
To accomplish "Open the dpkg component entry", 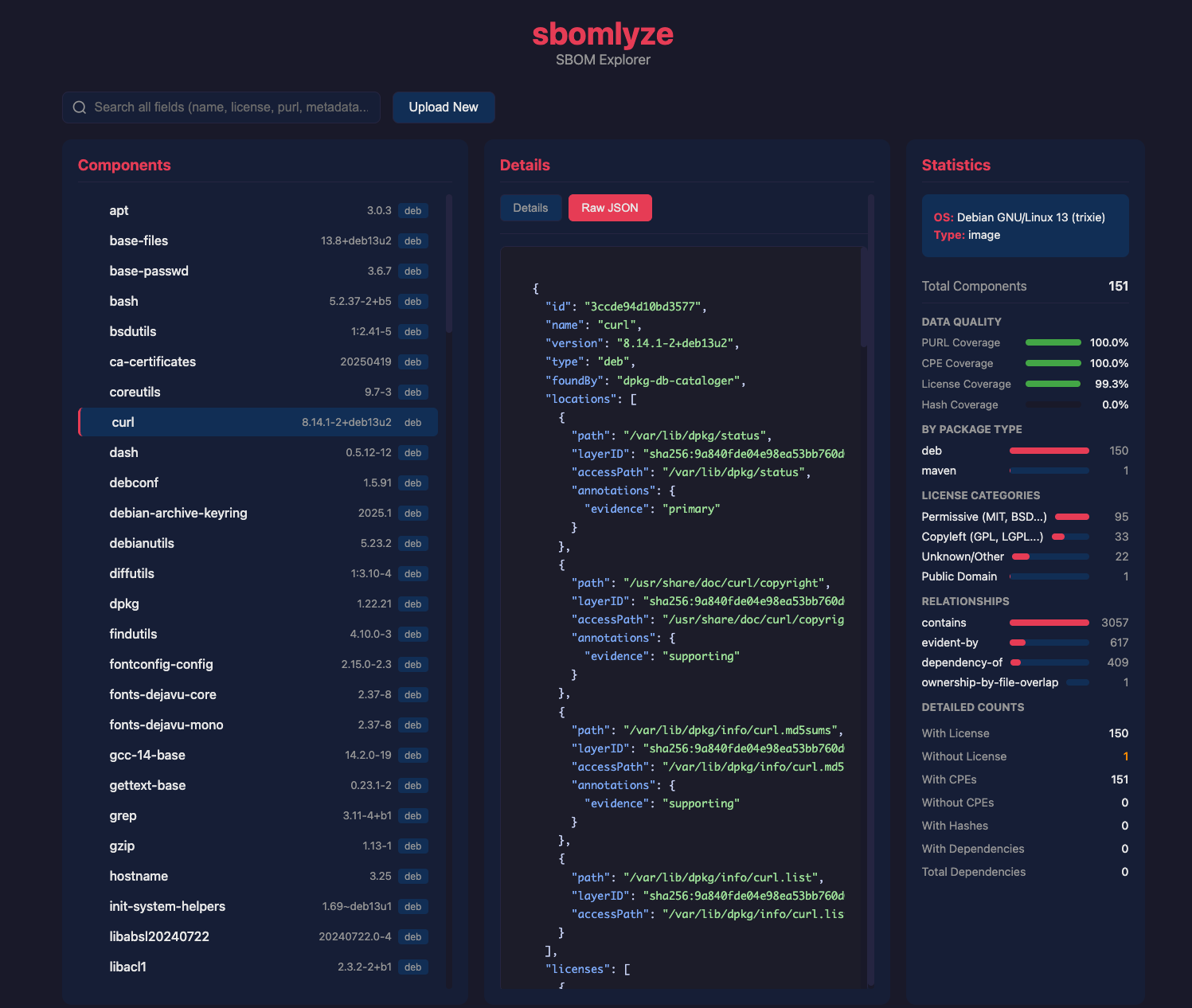I will [x=258, y=604].
